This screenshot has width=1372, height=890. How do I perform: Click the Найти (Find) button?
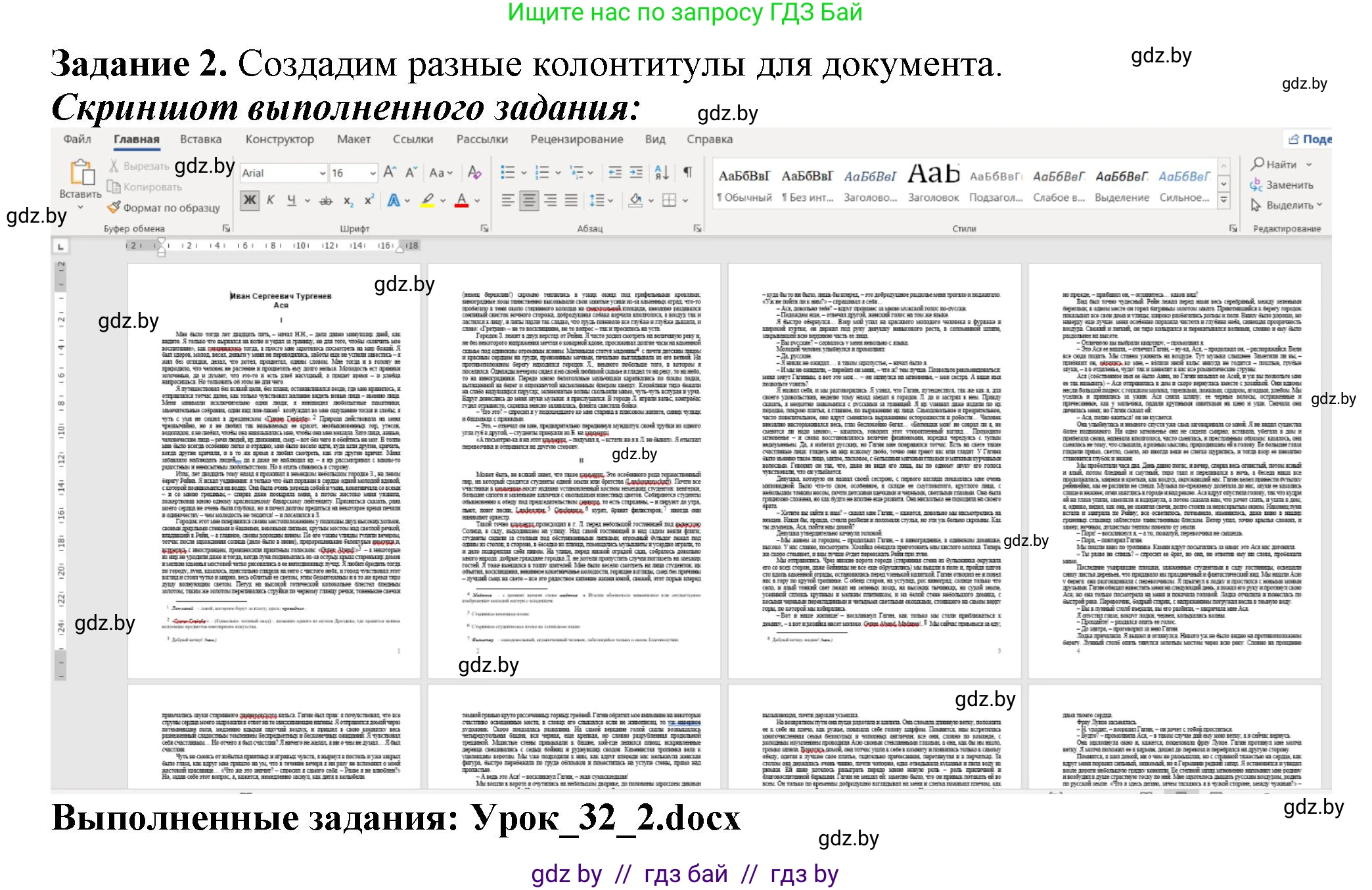(x=1275, y=164)
